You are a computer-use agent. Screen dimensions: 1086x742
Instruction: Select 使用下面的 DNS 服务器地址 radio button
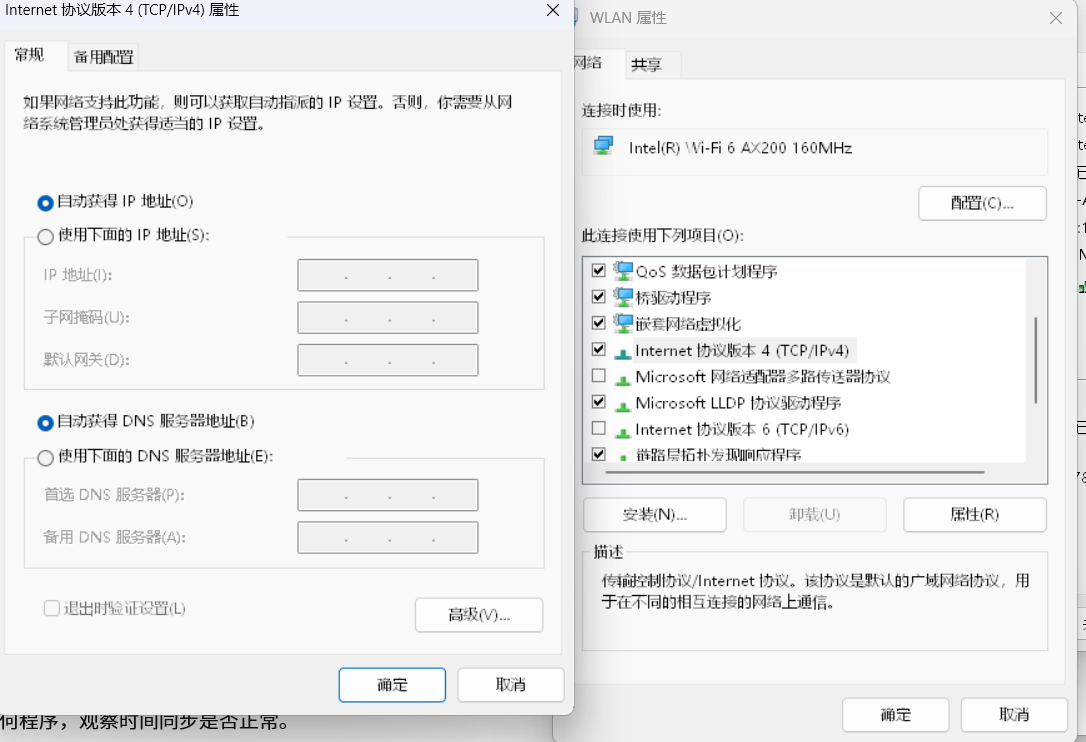pyautogui.click(x=45, y=458)
